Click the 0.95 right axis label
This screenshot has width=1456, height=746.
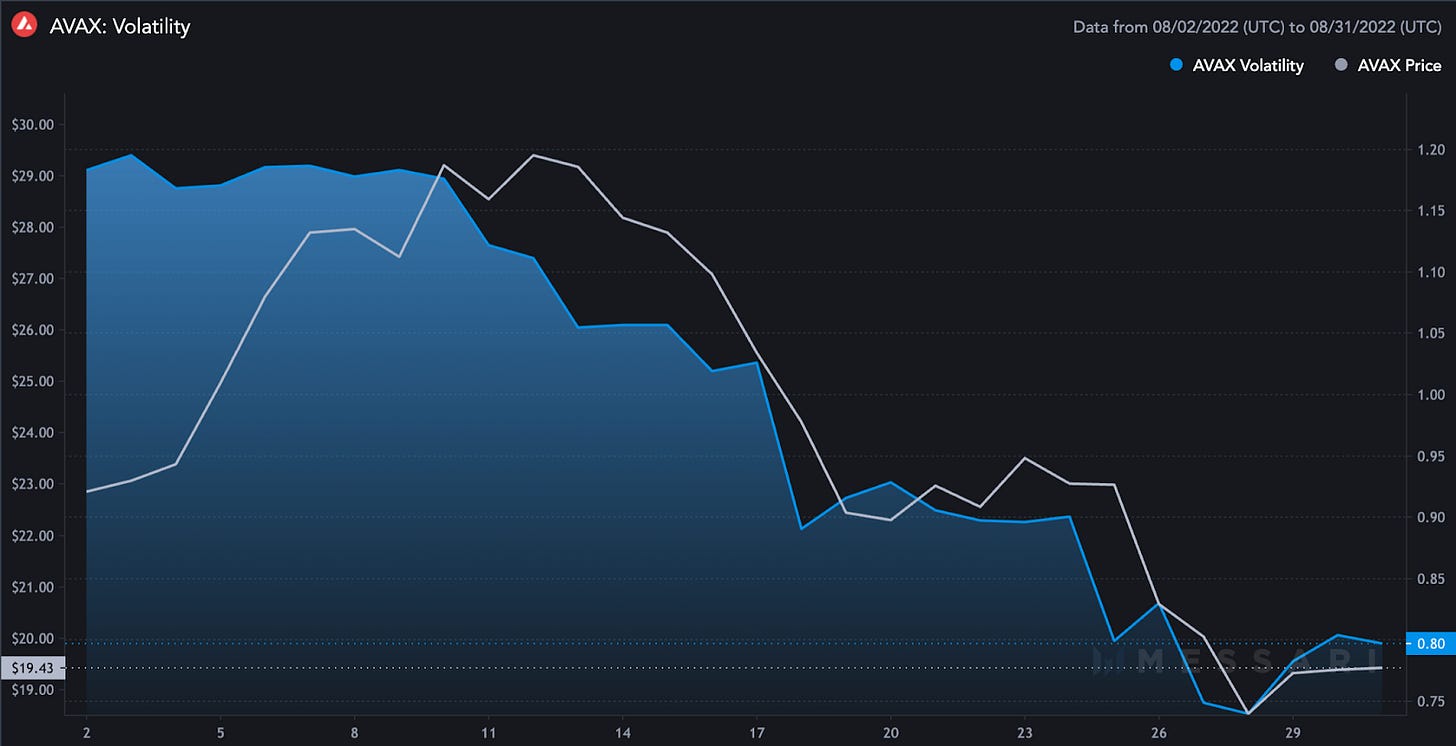coord(1430,456)
